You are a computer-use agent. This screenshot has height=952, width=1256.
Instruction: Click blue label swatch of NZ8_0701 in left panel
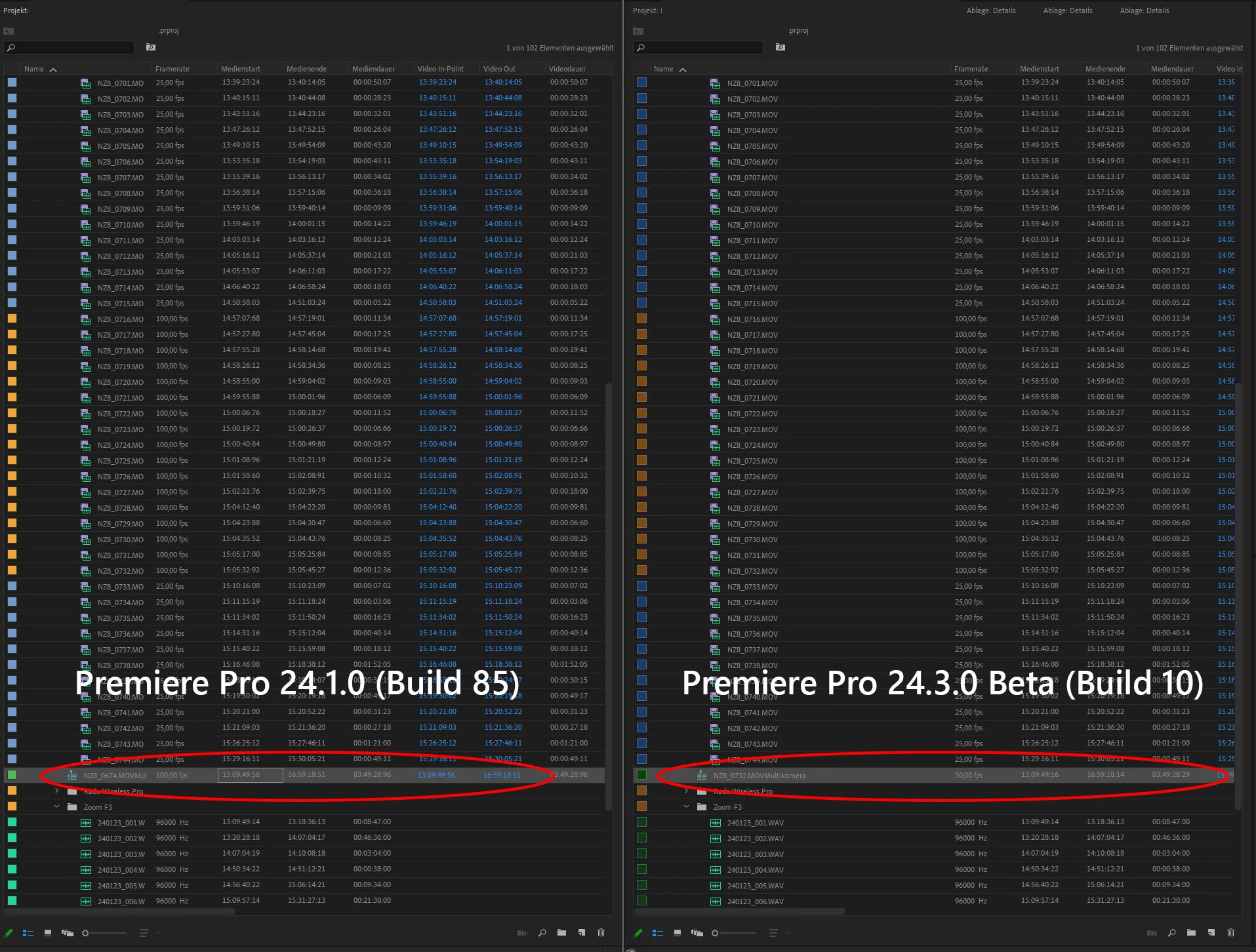(12, 83)
